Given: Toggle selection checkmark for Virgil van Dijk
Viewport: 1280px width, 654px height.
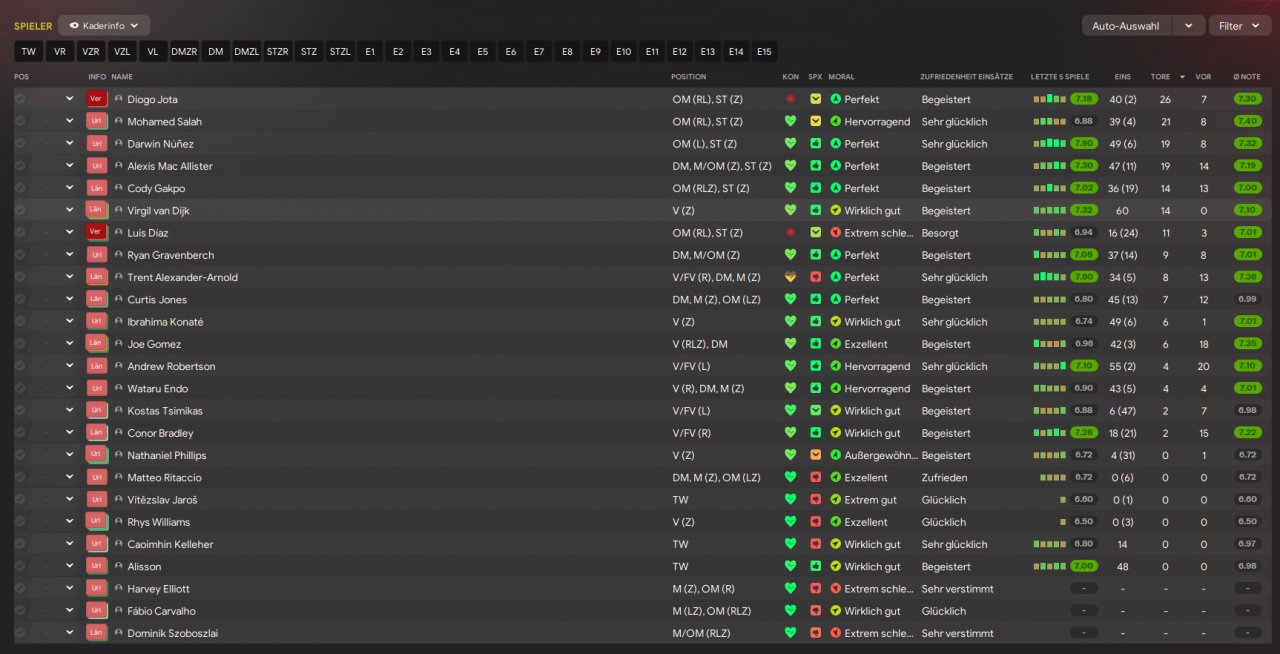Looking at the screenshot, I should point(20,210).
